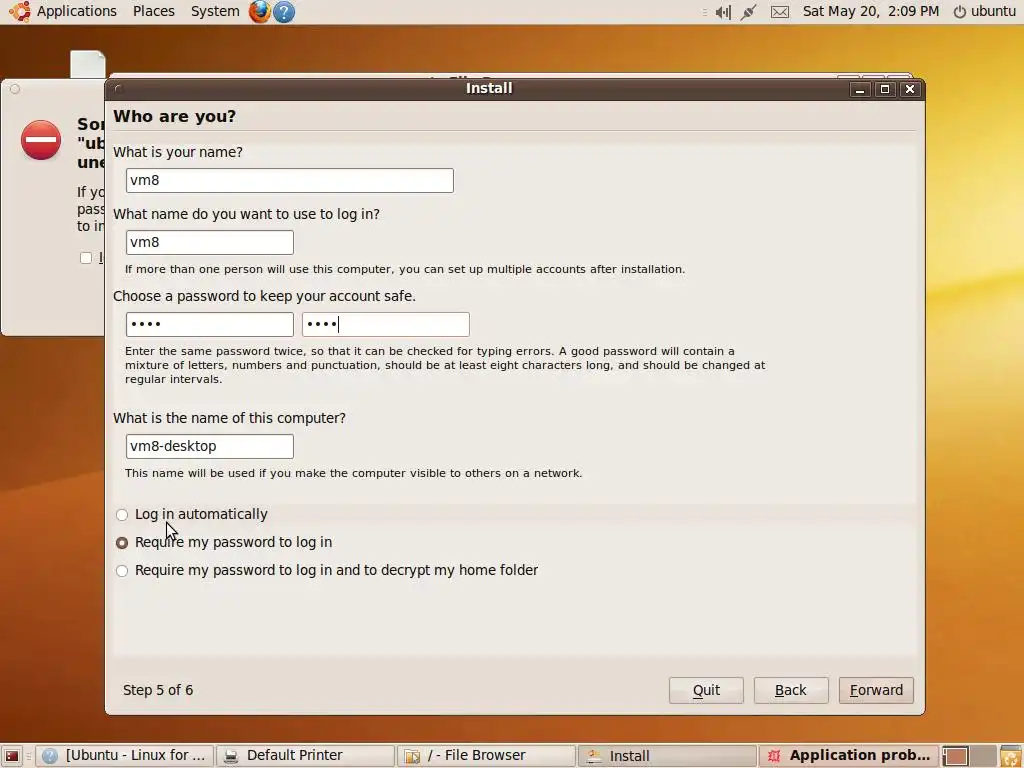Viewport: 1024px width, 768px height.
Task: Maximize the Install window
Action: pos(885,89)
